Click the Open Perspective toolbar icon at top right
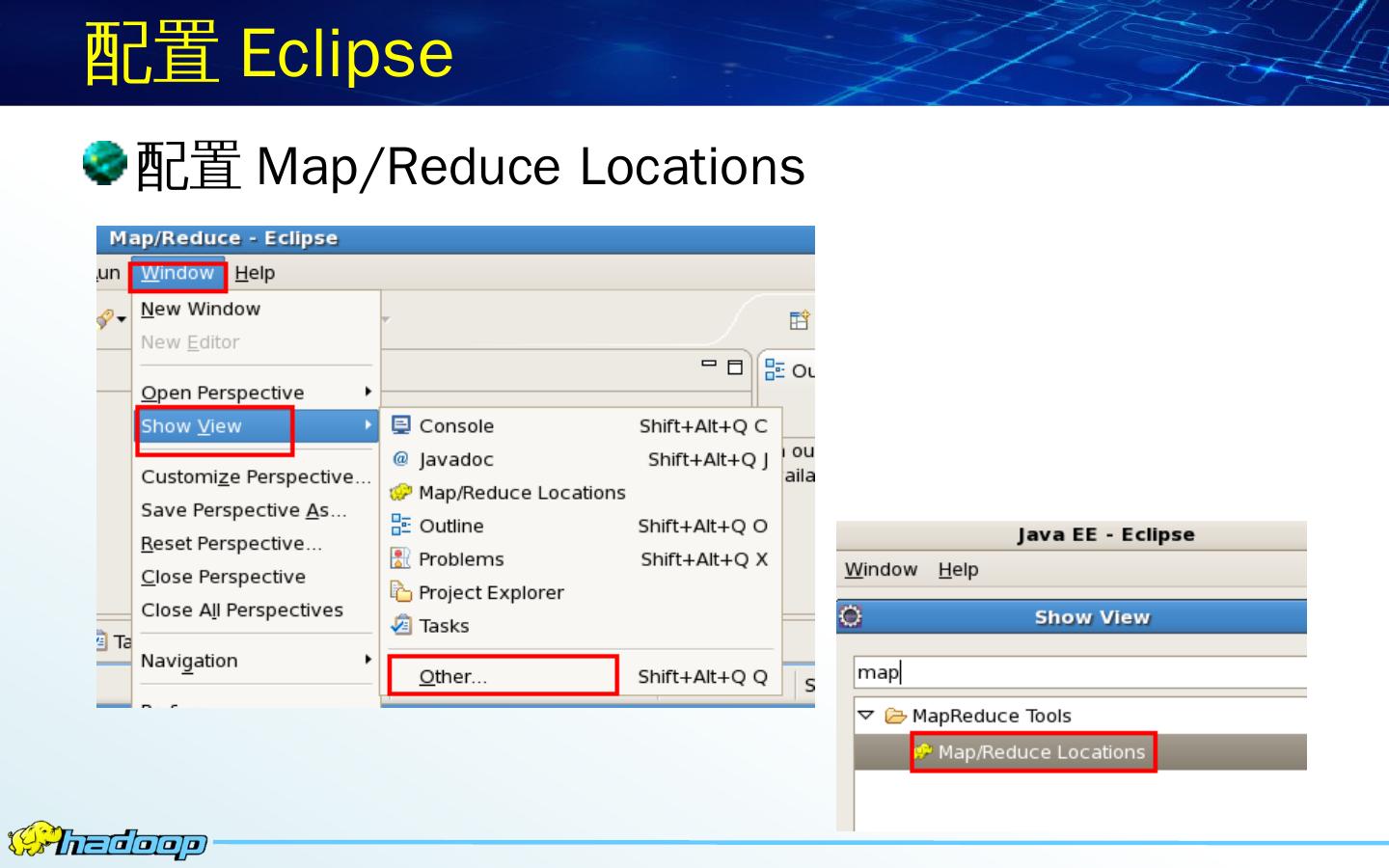The width and height of the screenshot is (1389, 868). pyautogui.click(x=800, y=320)
